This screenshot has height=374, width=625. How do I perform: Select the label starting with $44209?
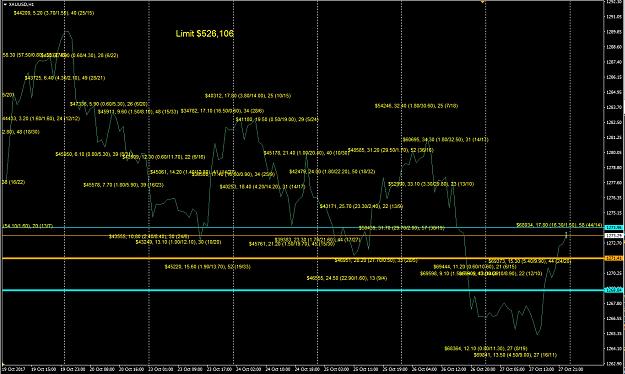point(54,13)
